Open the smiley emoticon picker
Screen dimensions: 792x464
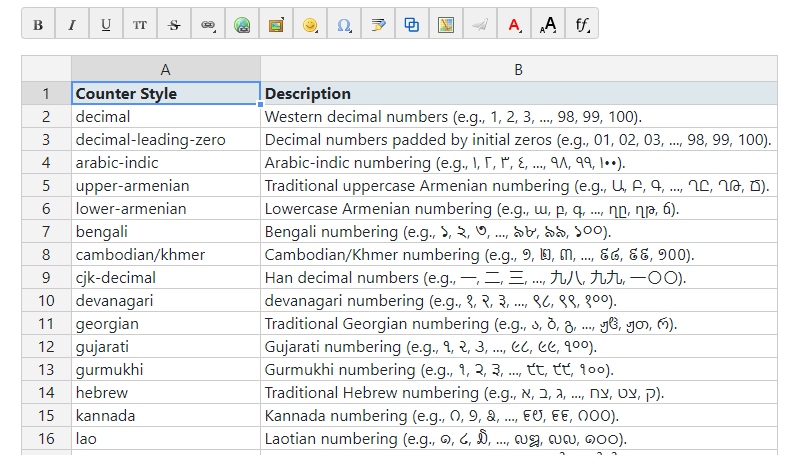310,25
